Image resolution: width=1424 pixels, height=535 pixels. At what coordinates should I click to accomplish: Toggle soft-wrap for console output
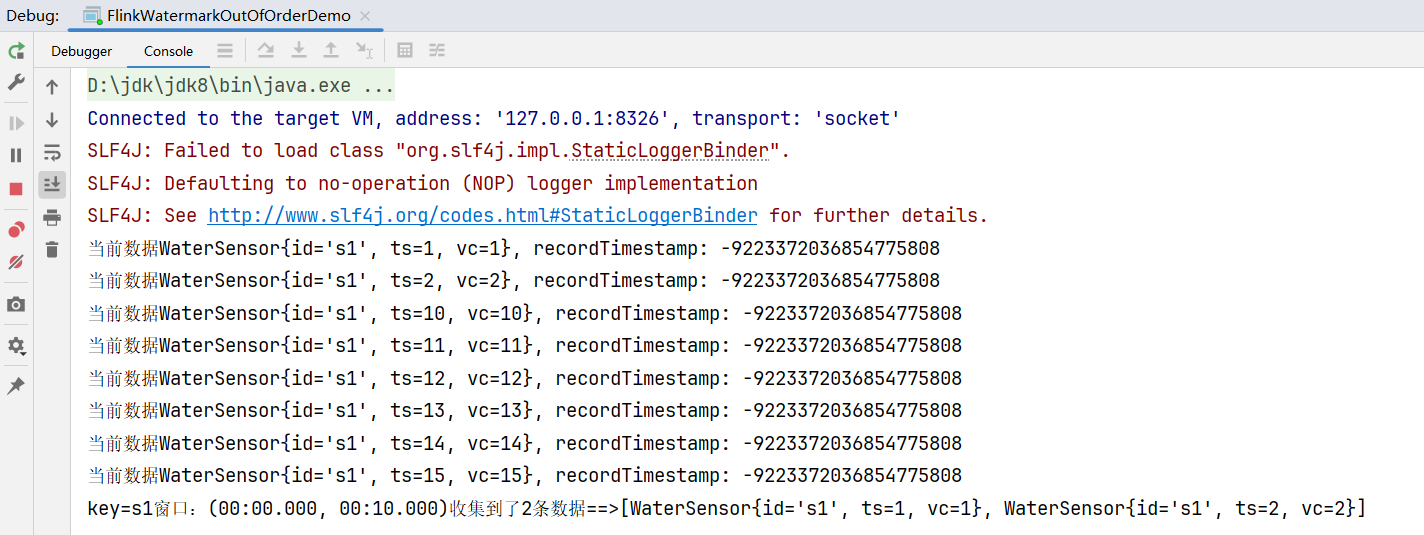pyautogui.click(x=52, y=152)
